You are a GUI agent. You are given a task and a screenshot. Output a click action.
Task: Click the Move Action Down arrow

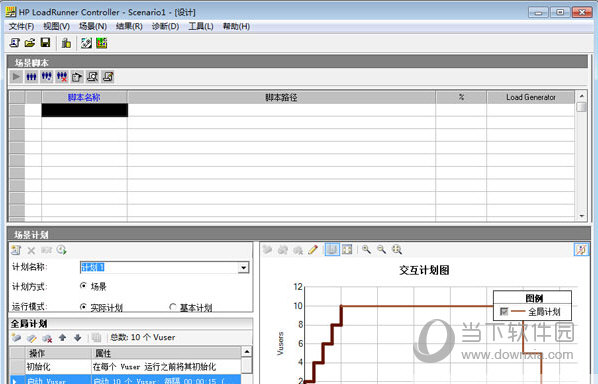click(77, 337)
